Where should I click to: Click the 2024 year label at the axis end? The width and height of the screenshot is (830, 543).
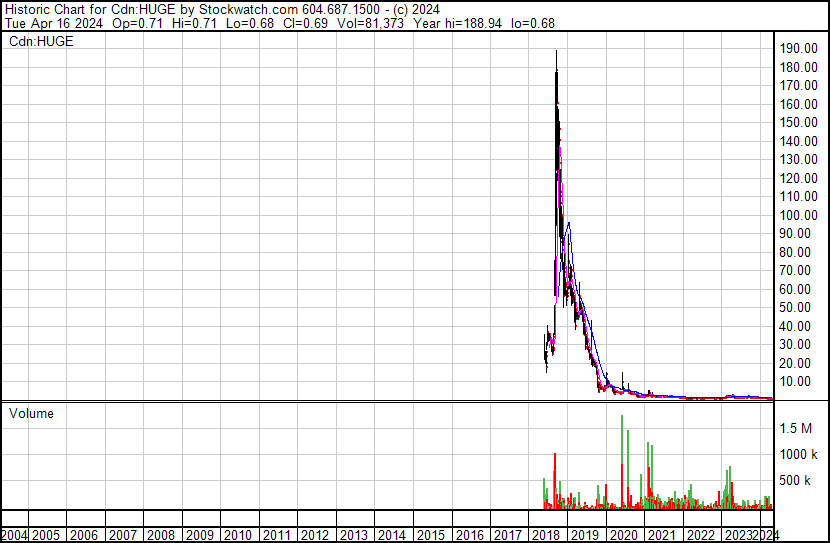(x=765, y=535)
